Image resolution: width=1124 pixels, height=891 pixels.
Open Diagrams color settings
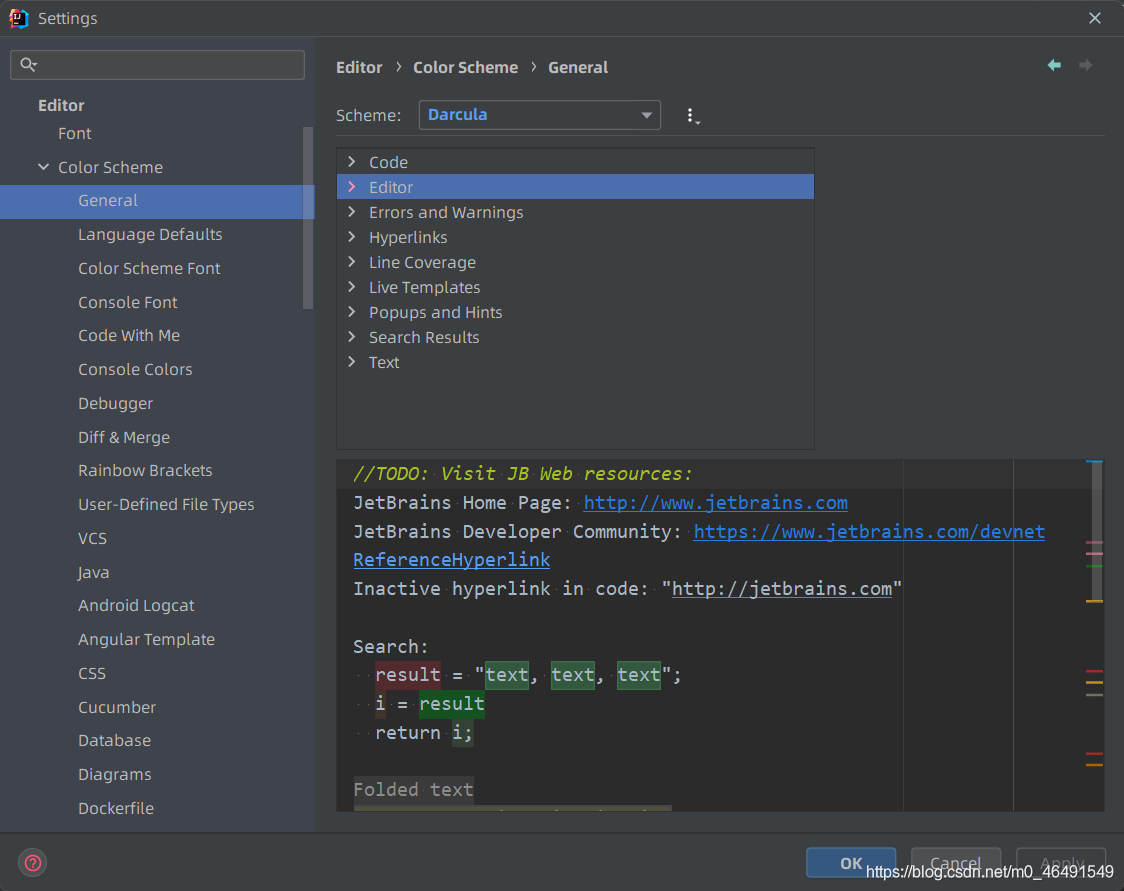pos(115,774)
